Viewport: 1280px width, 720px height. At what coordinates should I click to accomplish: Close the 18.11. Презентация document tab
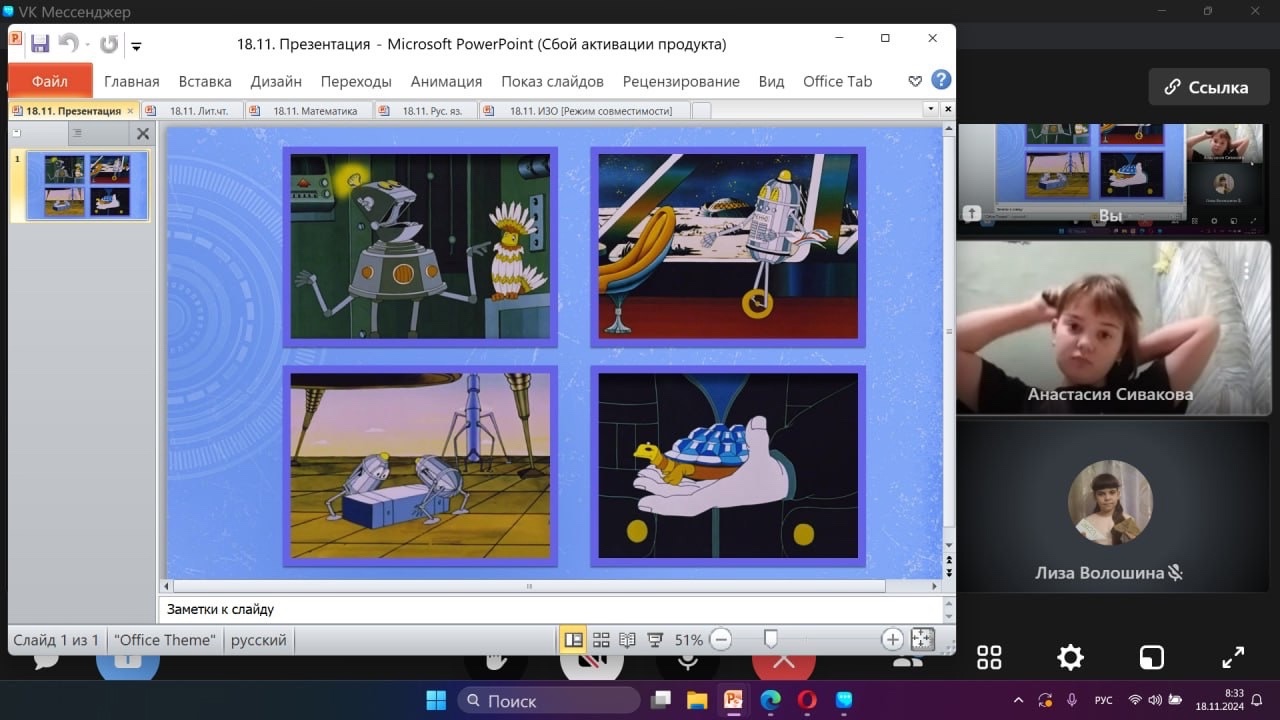[130, 111]
